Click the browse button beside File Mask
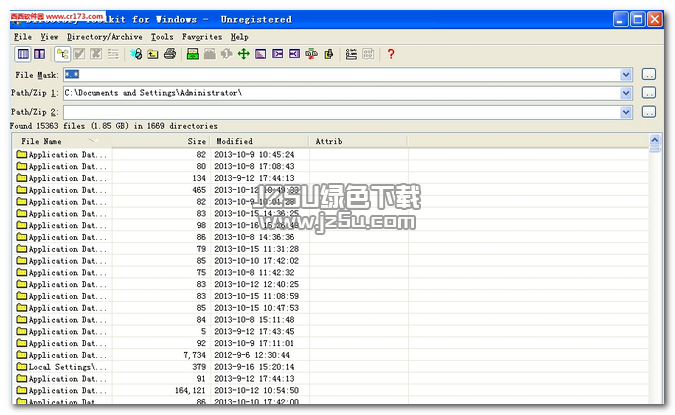This screenshot has height=415, width=675. (x=649, y=74)
